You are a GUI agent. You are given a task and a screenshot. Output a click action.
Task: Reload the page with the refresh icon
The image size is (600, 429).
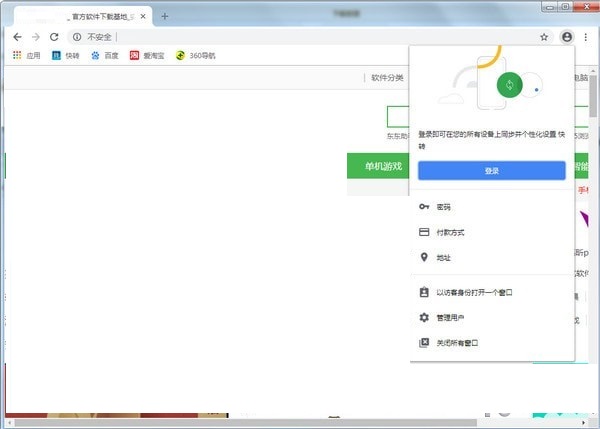[54, 37]
